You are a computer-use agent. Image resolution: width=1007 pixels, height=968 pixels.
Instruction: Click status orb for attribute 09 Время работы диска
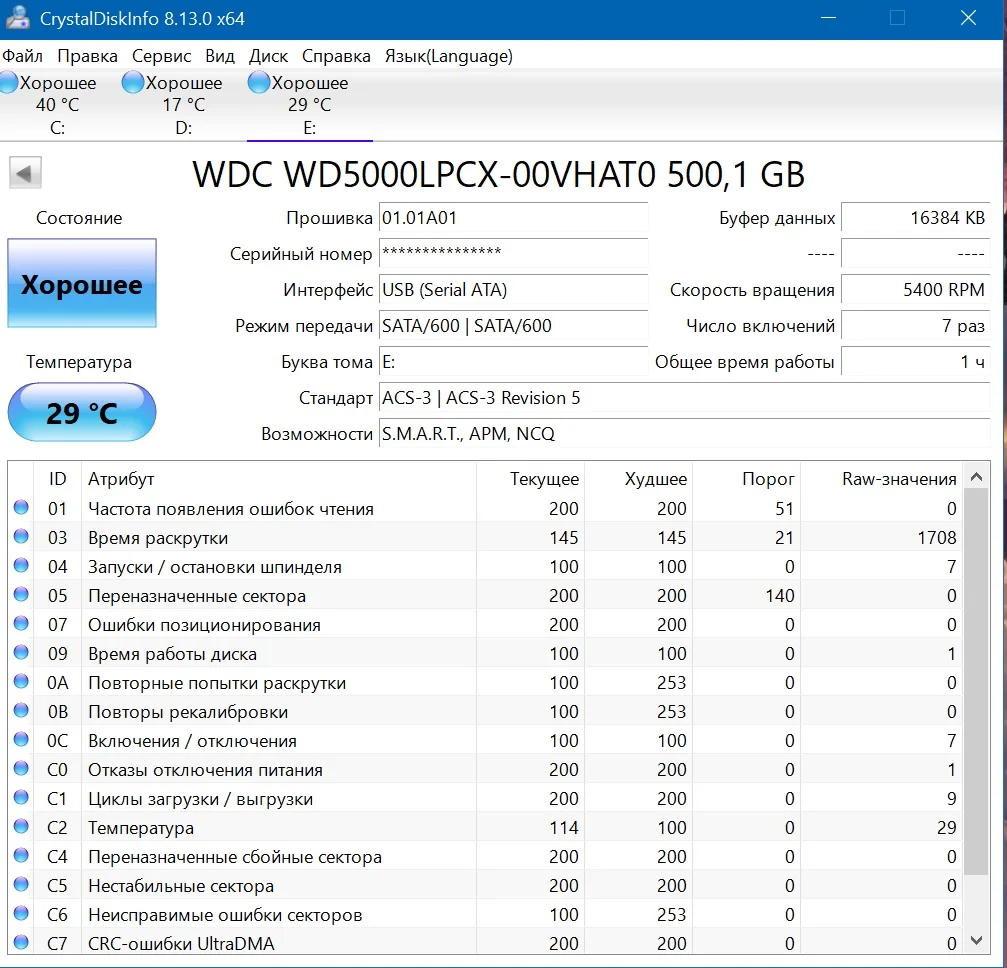21,653
